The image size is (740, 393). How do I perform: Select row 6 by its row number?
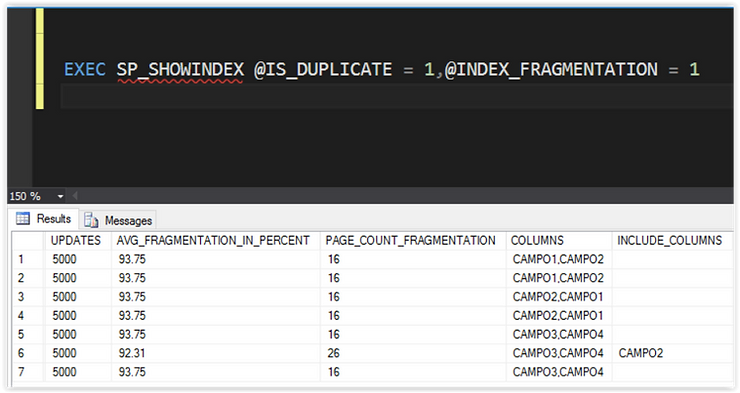tap(28, 353)
